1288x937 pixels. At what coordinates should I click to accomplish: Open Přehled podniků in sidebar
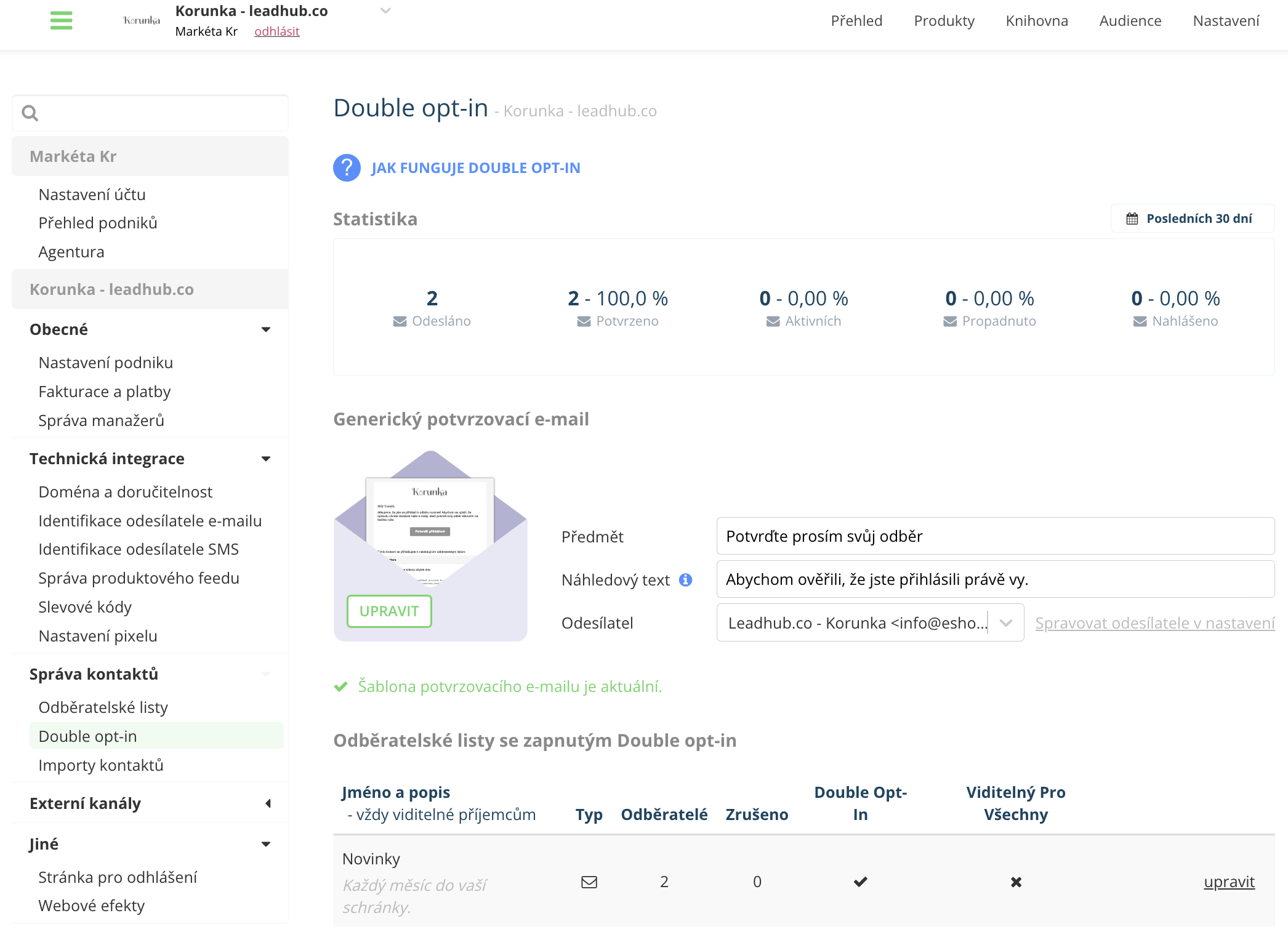[x=98, y=223]
